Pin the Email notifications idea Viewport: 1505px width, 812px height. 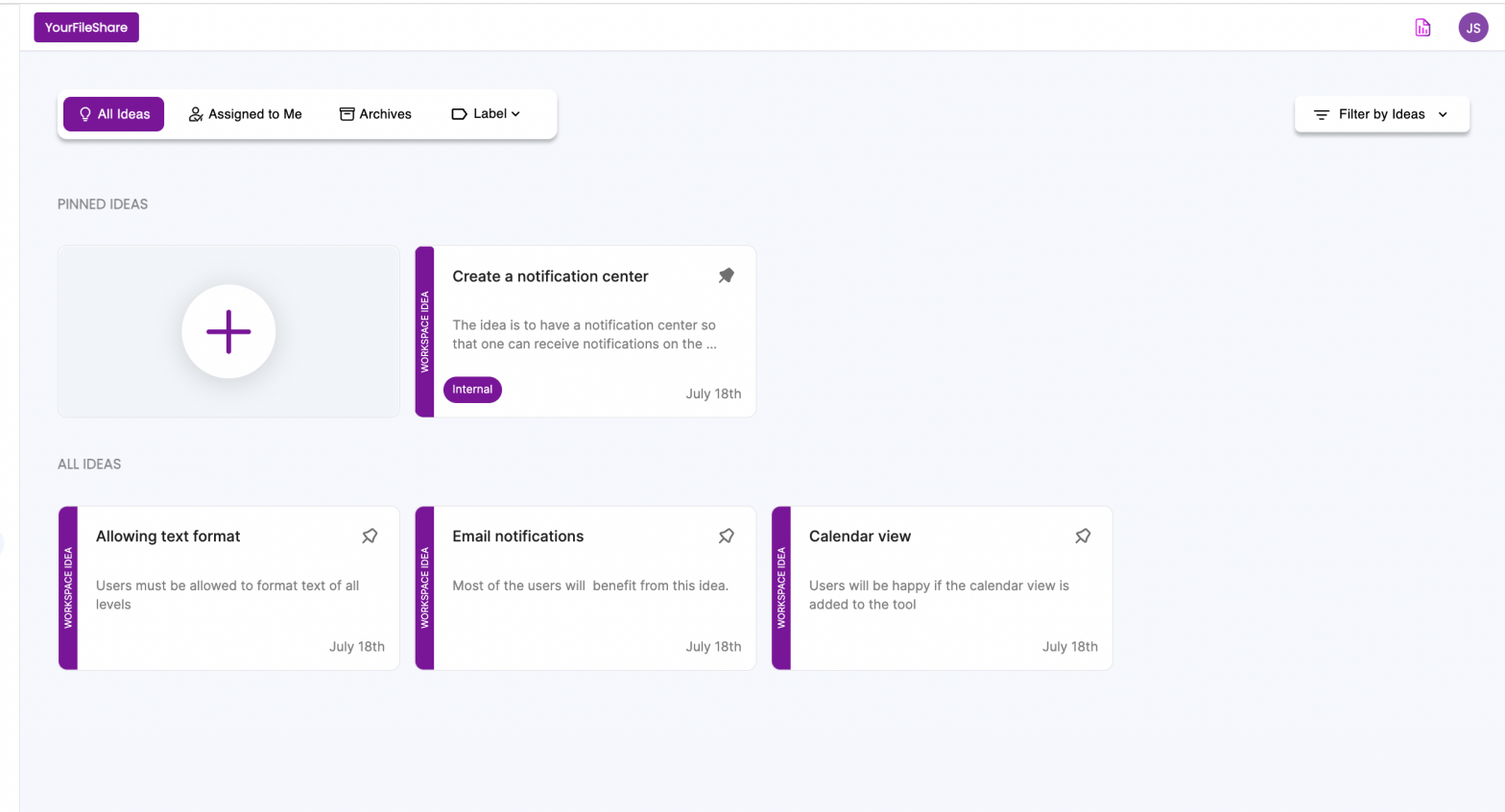click(x=727, y=537)
